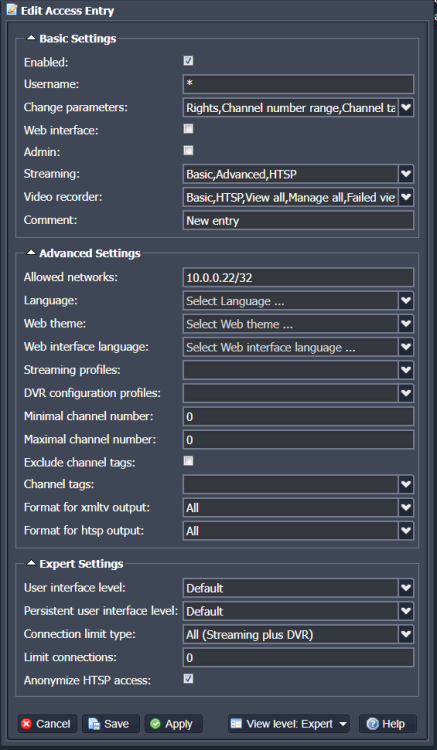Open the Format for xmltv output dropdown
Screen dimensions: 437x750
406,507
